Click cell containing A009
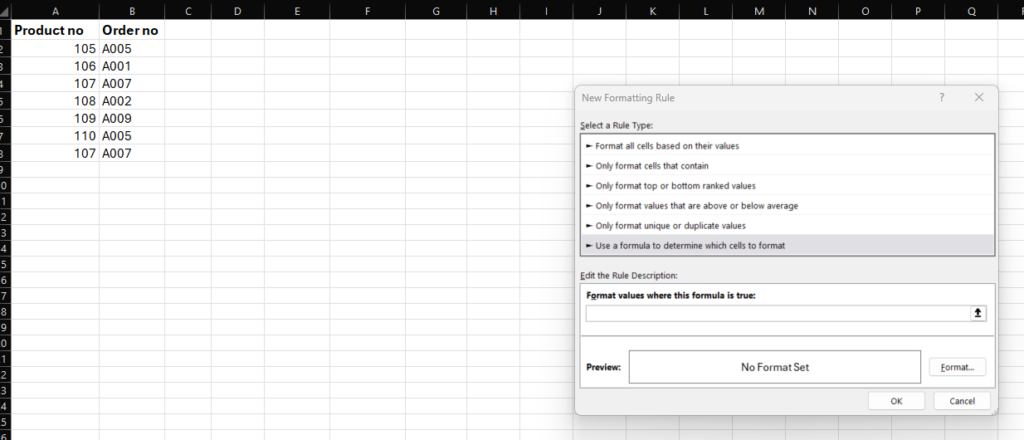 click(x=132, y=118)
